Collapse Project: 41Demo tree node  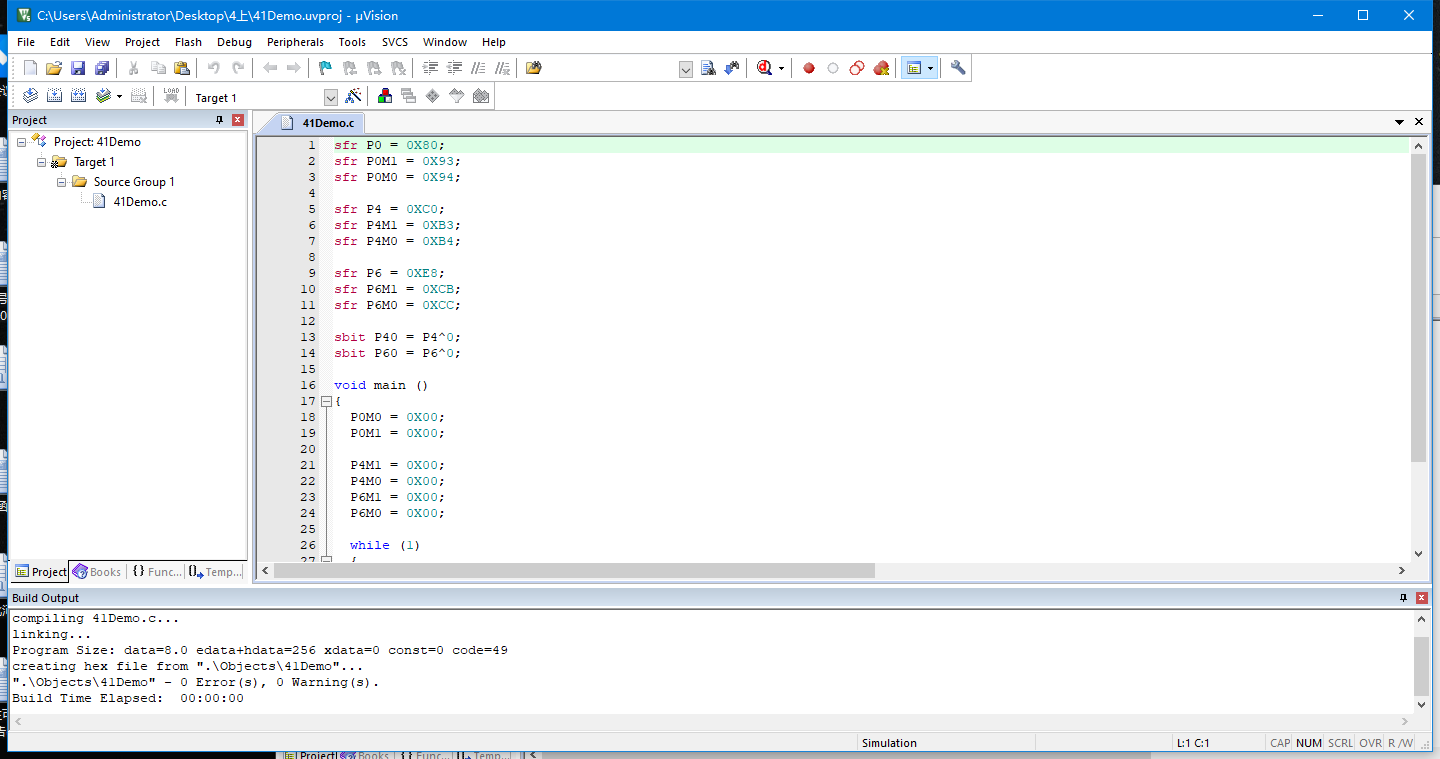22,142
